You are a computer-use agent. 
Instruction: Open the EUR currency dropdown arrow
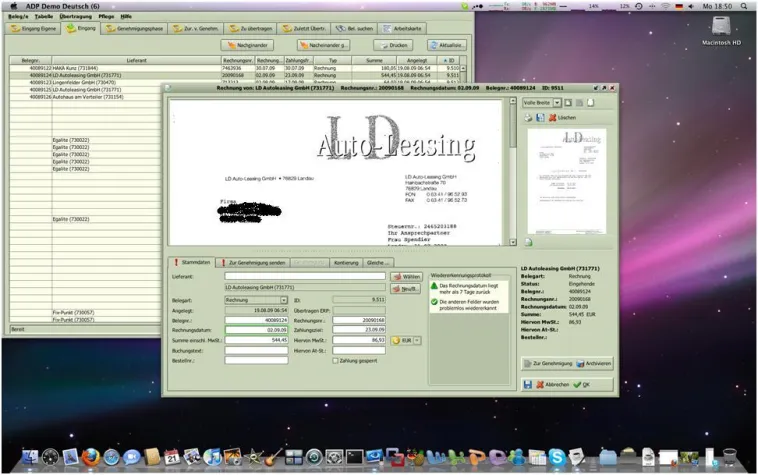tap(417, 341)
